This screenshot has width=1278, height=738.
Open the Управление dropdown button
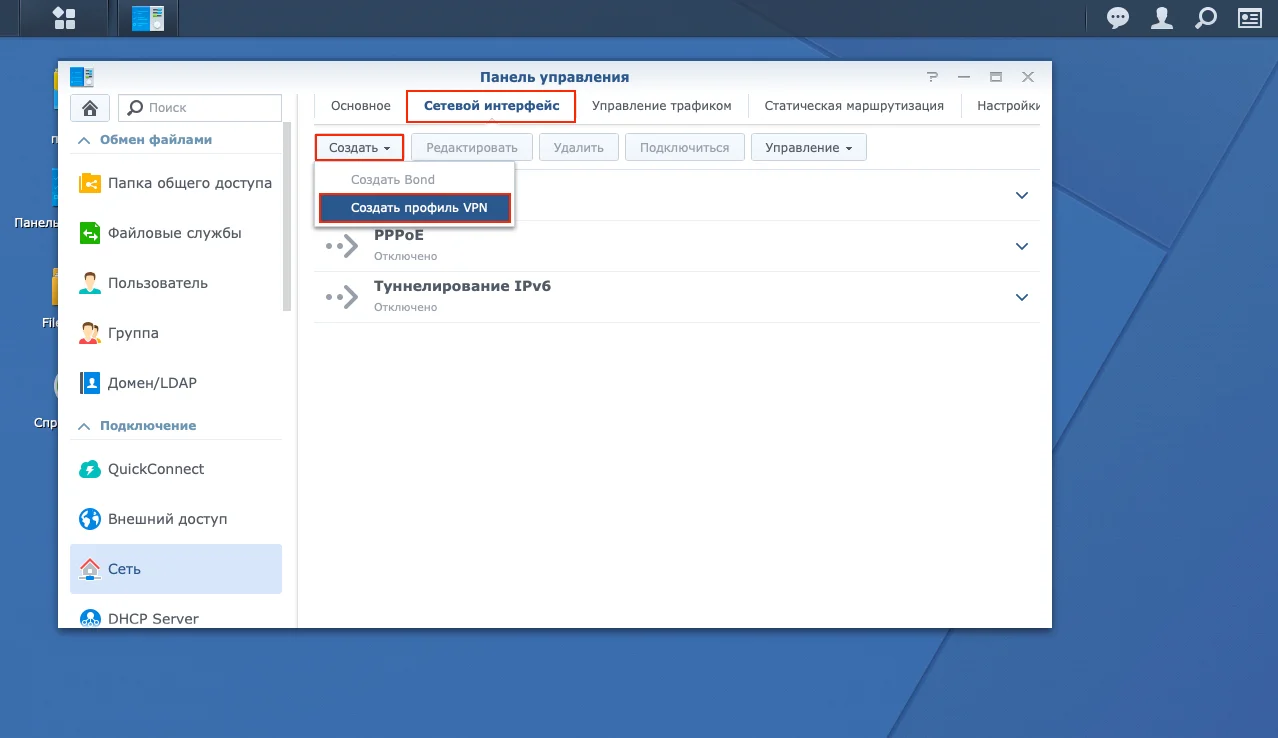808,148
